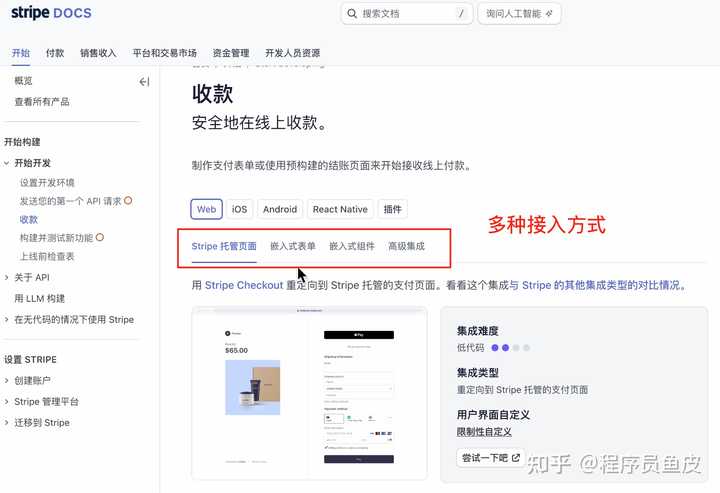Image resolution: width=720 pixels, height=493 pixels.
Task: Switch to the 付款 top navigation tab
Action: pos(55,53)
